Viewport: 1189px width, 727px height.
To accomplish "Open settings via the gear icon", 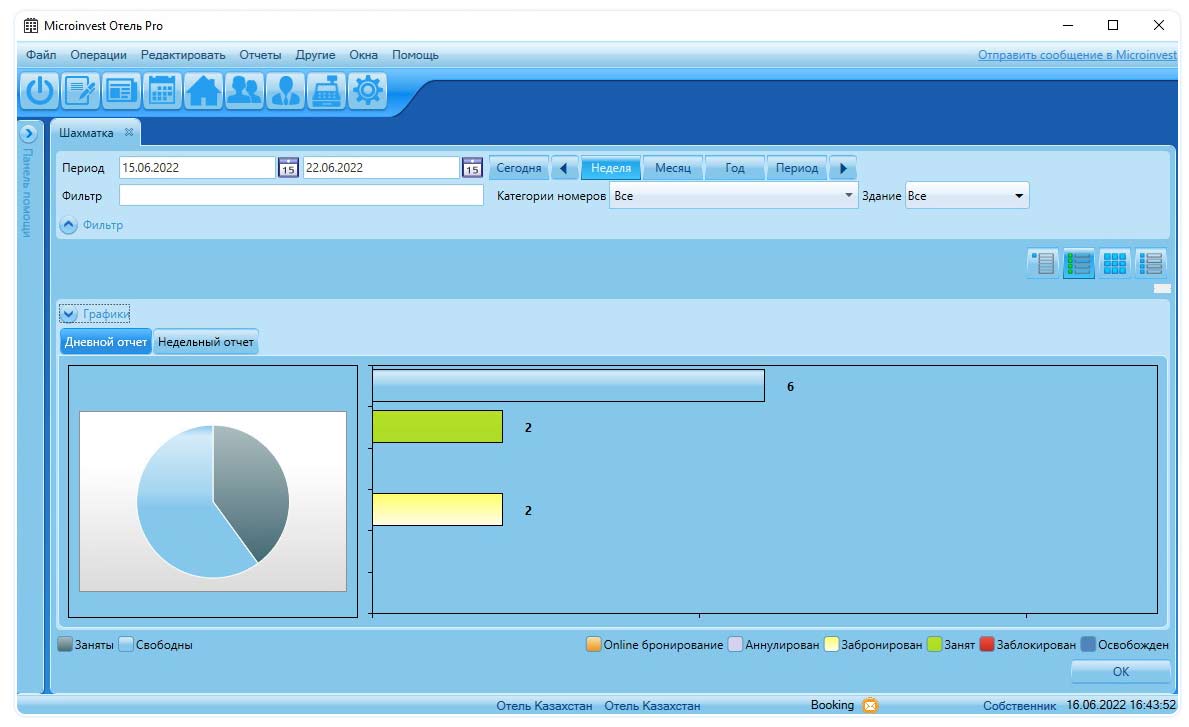I will point(368,91).
